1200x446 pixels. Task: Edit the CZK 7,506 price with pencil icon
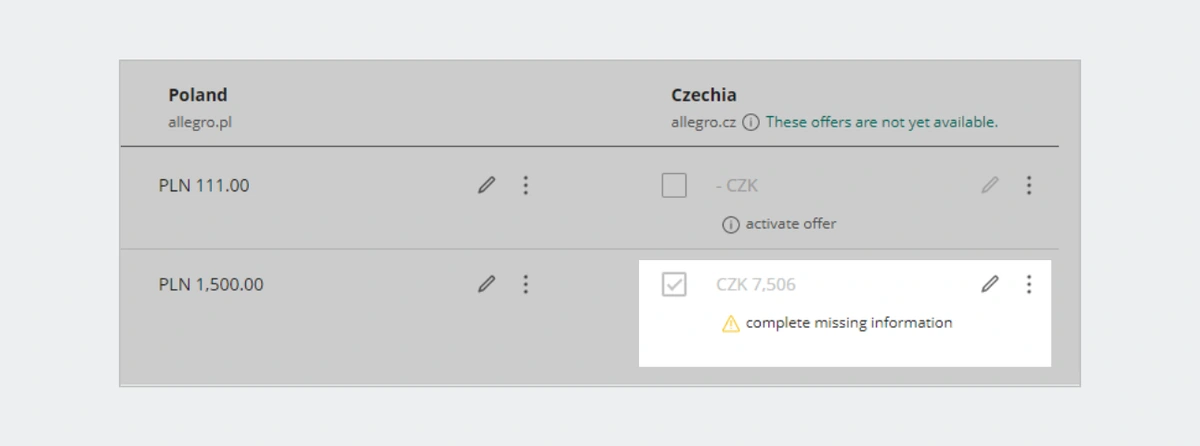pos(990,284)
